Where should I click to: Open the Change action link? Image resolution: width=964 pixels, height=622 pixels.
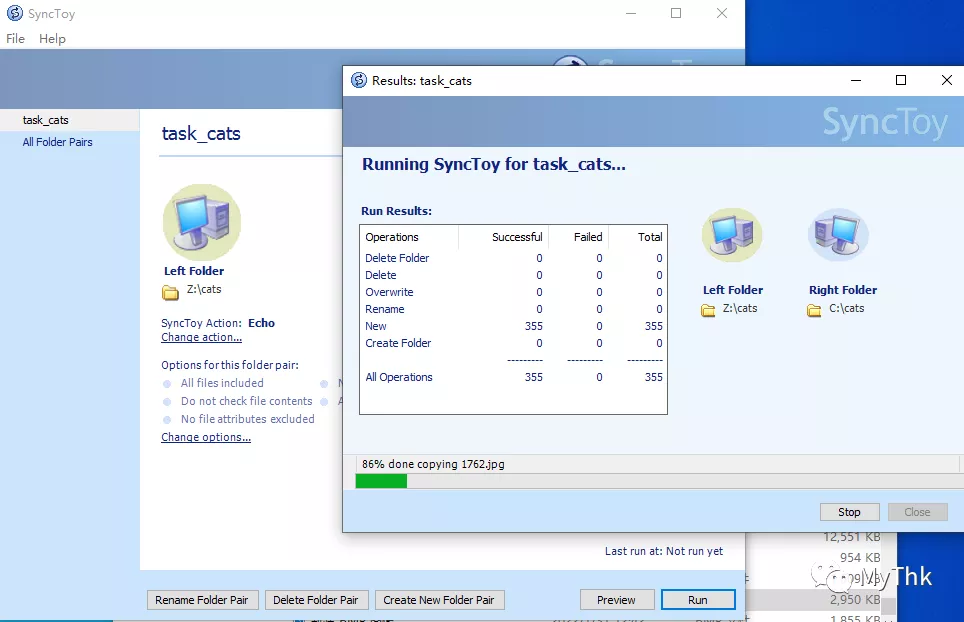[201, 338]
